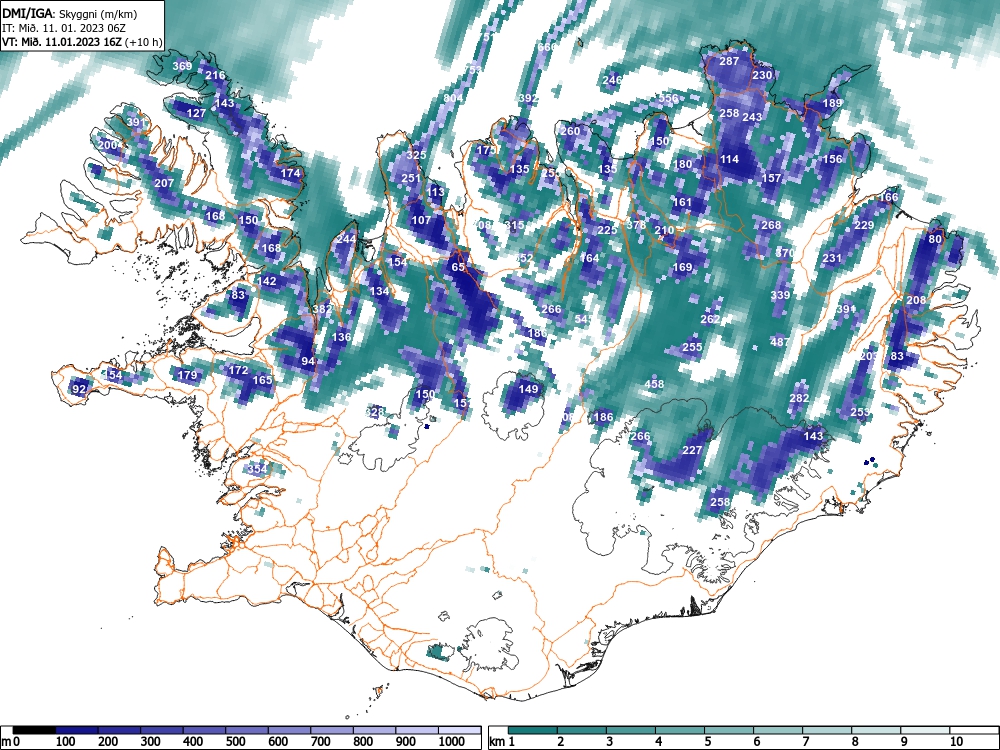The width and height of the screenshot is (1000, 750).
Task: Select the black swatch between 0 and 100 m
Action: click(34, 730)
